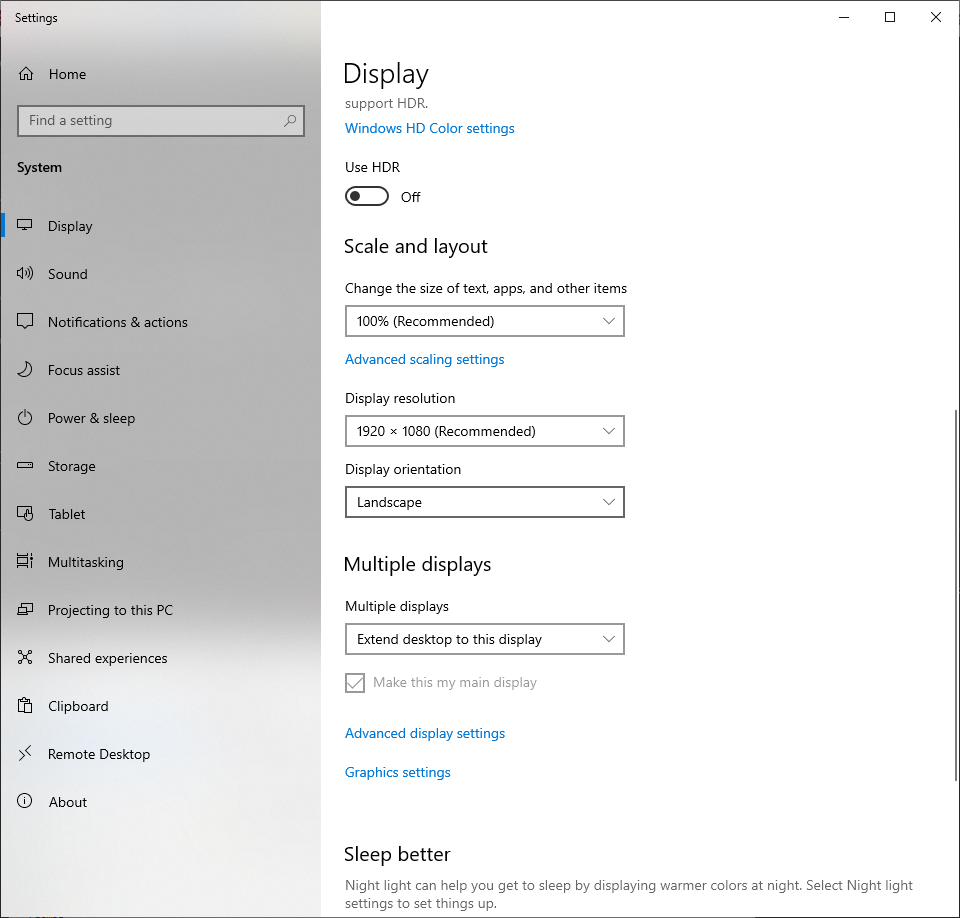The image size is (960, 918).
Task: Open Notifications & actions settings
Action: coord(160,322)
